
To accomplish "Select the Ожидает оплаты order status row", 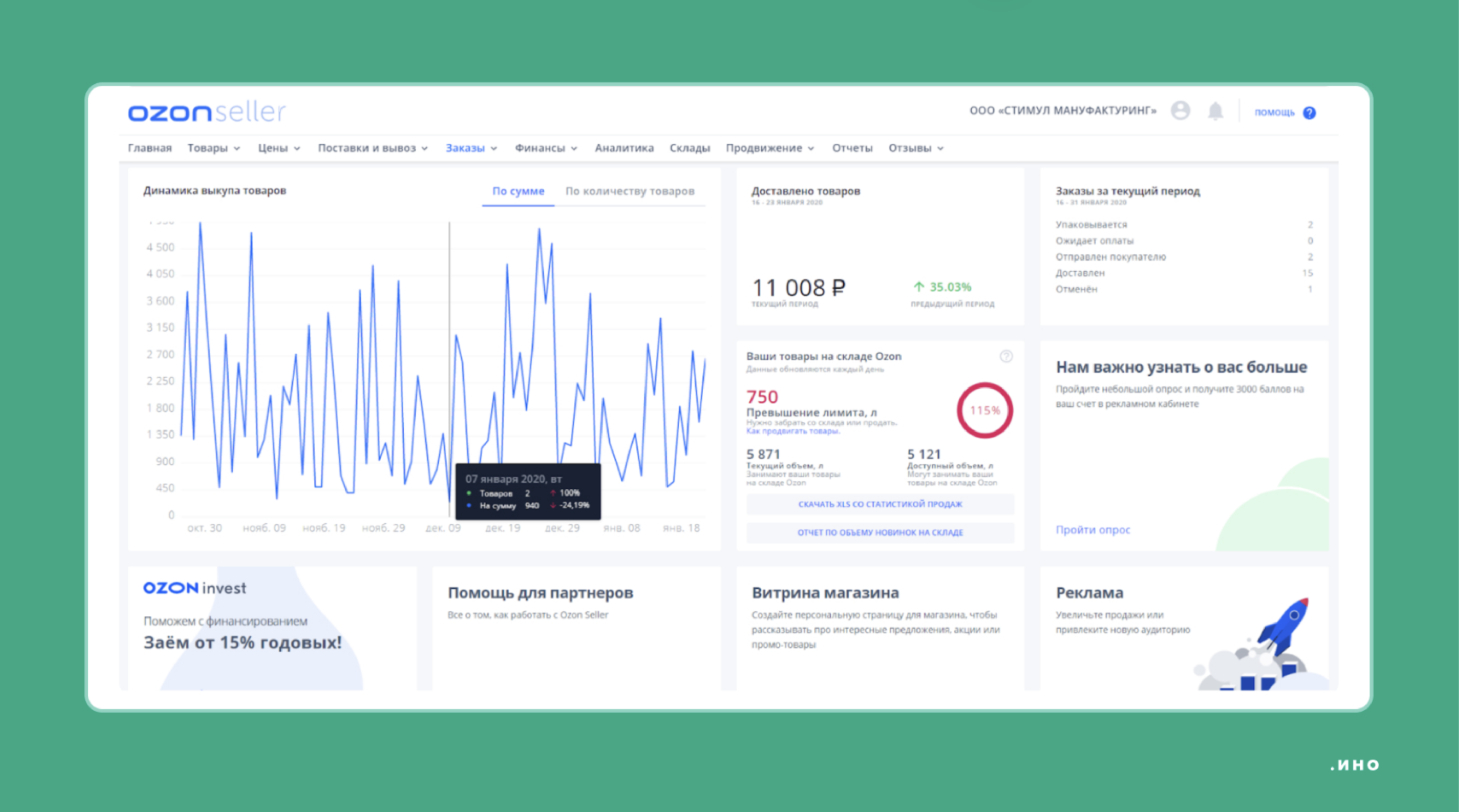I will pyautogui.click(x=1184, y=241).
